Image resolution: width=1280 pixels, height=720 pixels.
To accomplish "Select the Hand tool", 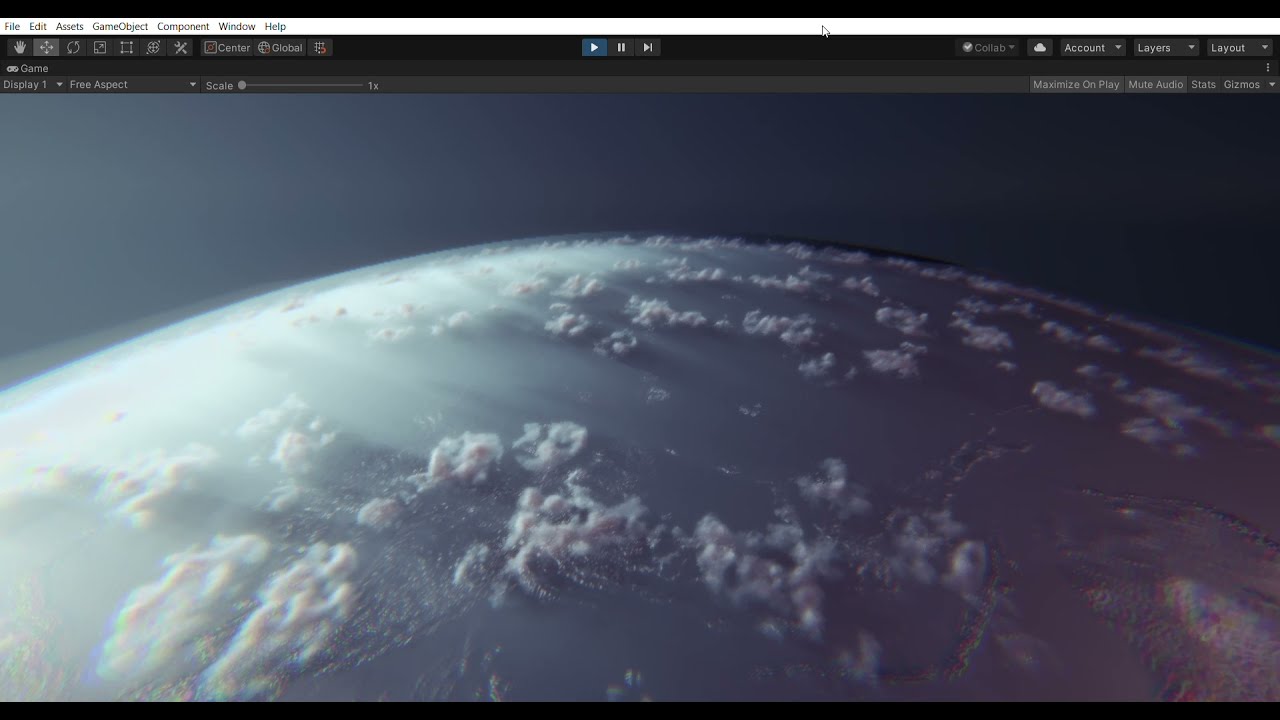I will 20,48.
